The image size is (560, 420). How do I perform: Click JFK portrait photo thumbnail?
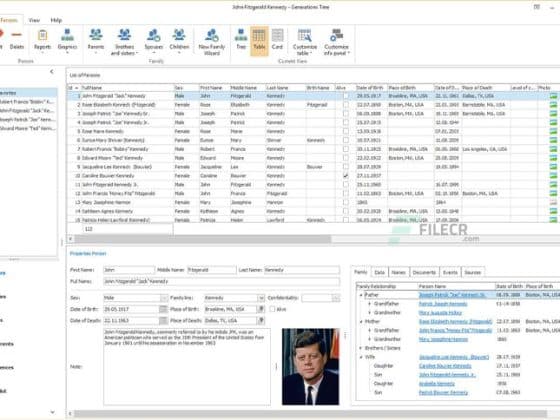pos(310,367)
